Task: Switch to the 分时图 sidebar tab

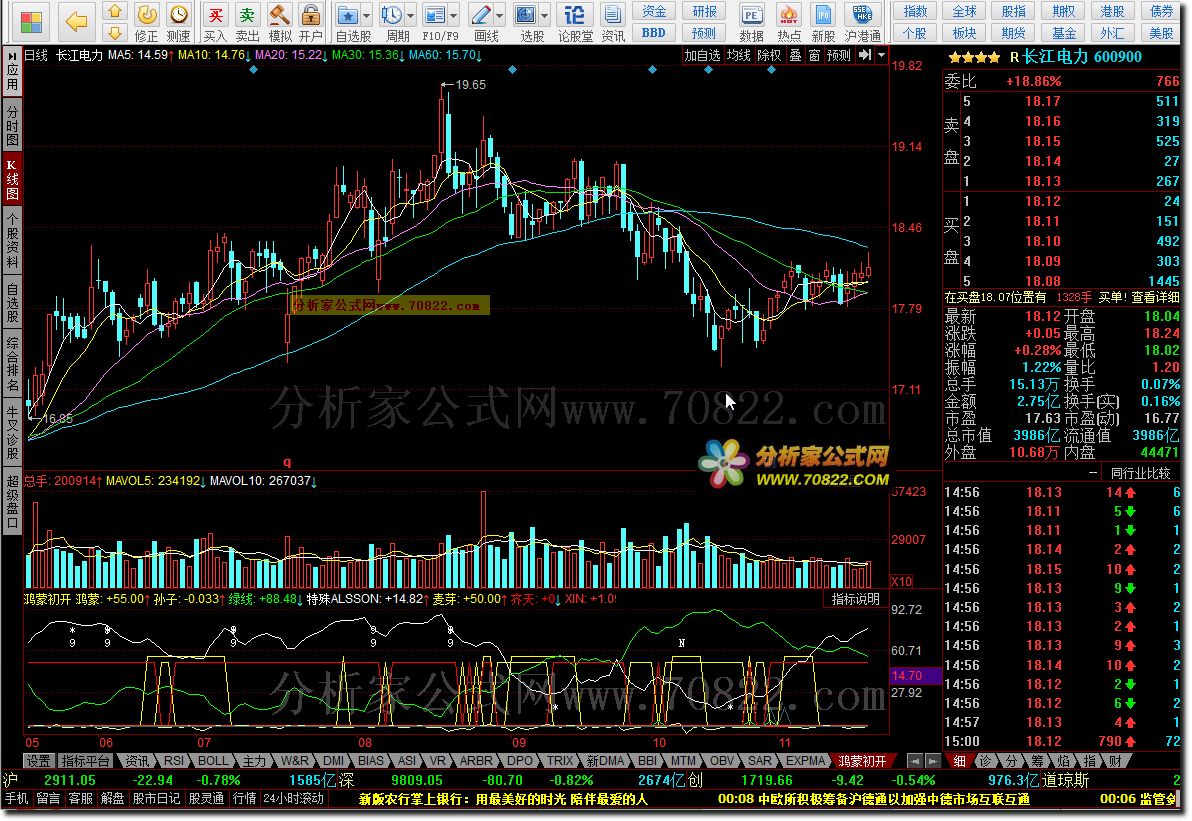Action: [x=12, y=125]
